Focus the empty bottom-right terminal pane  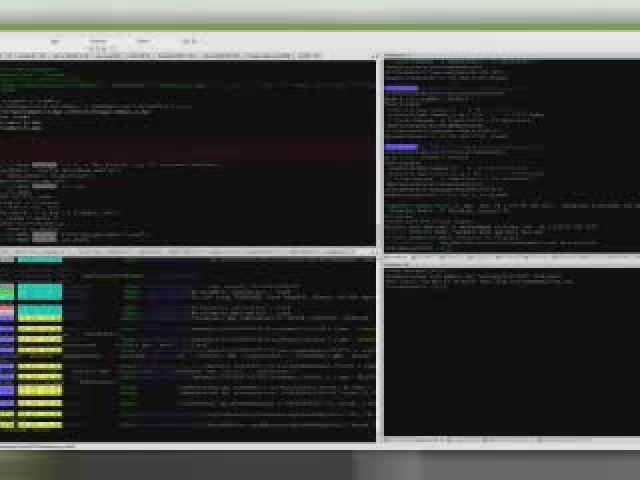pos(510,360)
